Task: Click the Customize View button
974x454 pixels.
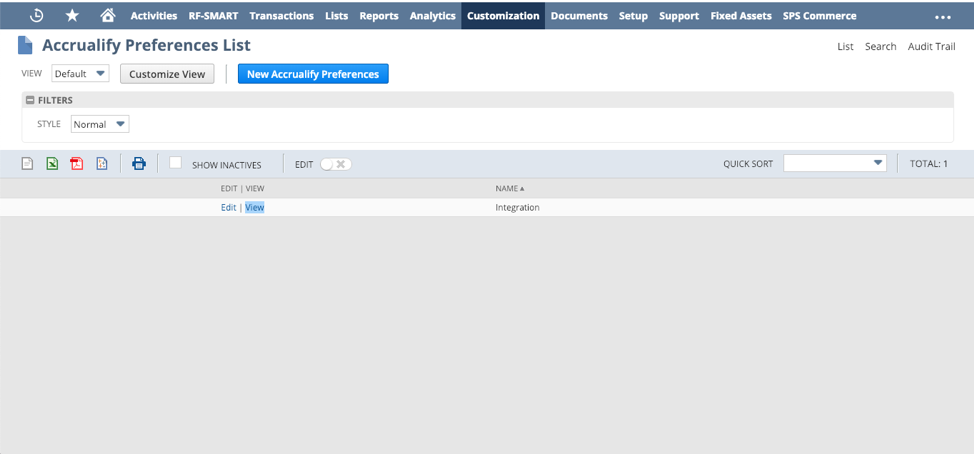Action: pos(167,74)
